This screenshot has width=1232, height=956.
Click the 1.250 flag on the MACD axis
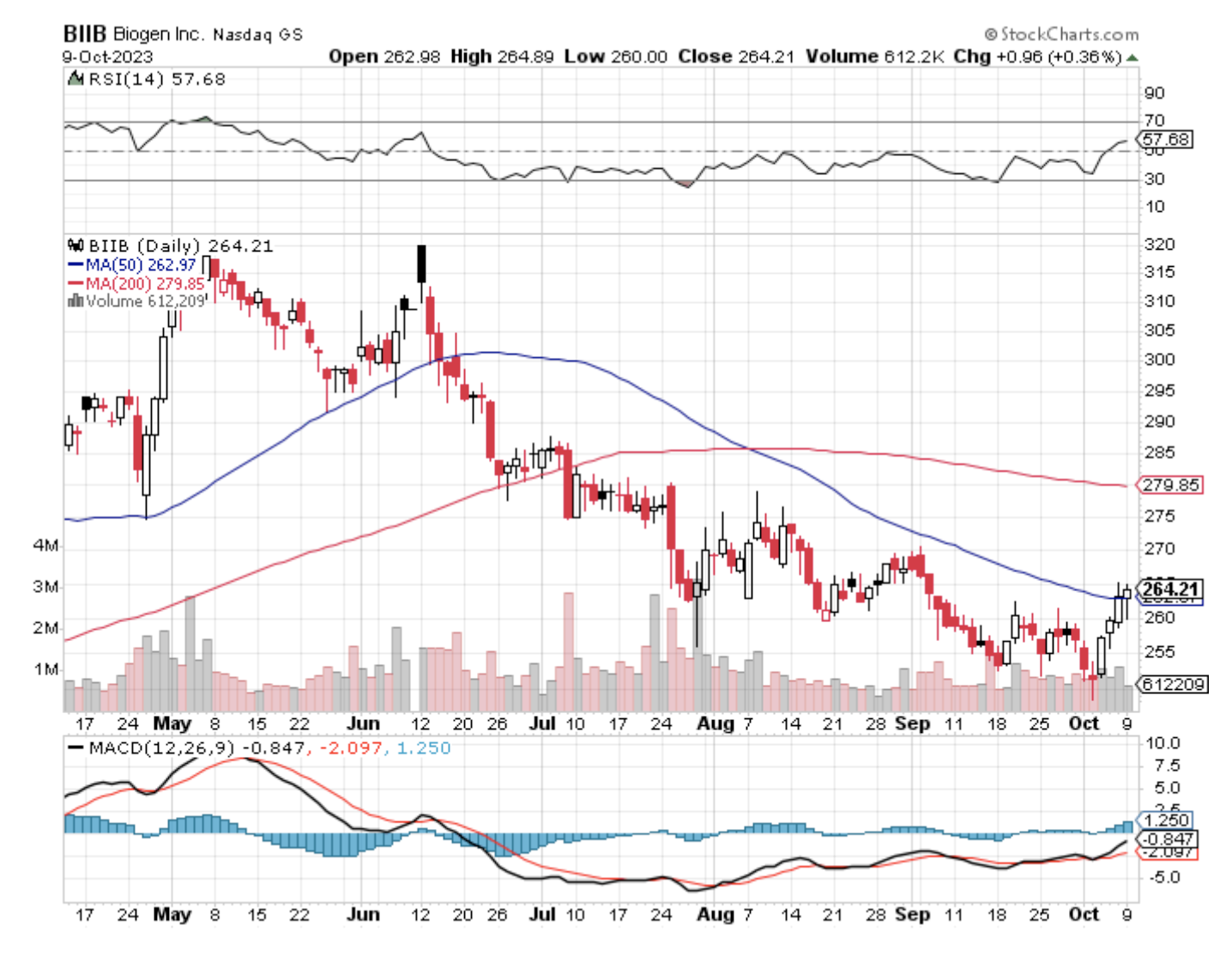click(1166, 820)
